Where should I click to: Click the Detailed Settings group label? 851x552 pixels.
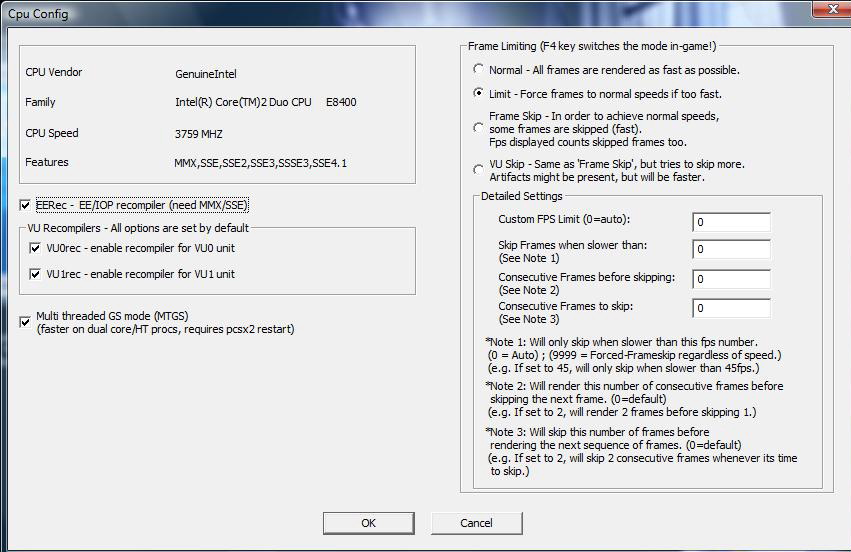pos(522,196)
